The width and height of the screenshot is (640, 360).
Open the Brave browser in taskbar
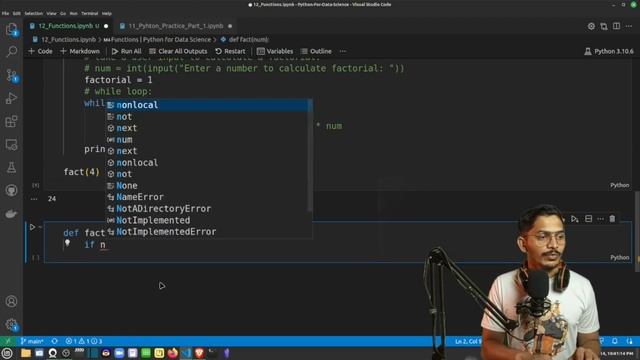[x=199, y=353]
